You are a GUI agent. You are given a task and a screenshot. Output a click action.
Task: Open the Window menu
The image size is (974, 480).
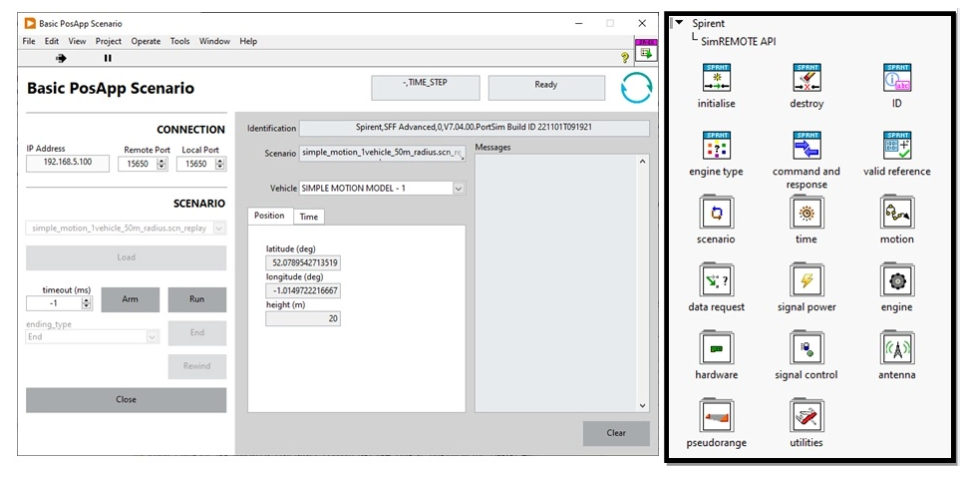(214, 42)
